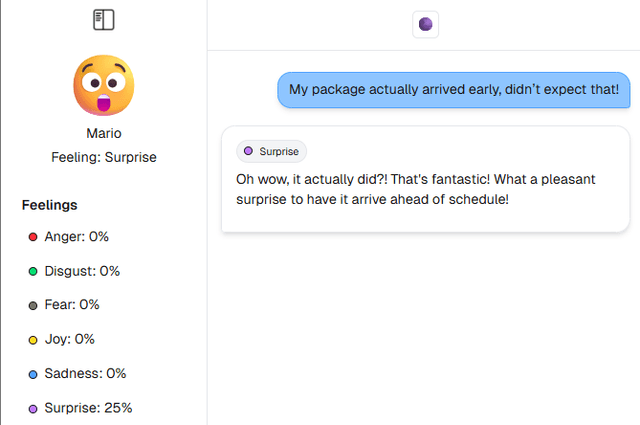Select the Sadness: 0% entry
This screenshot has width=640, height=425.
85,374
